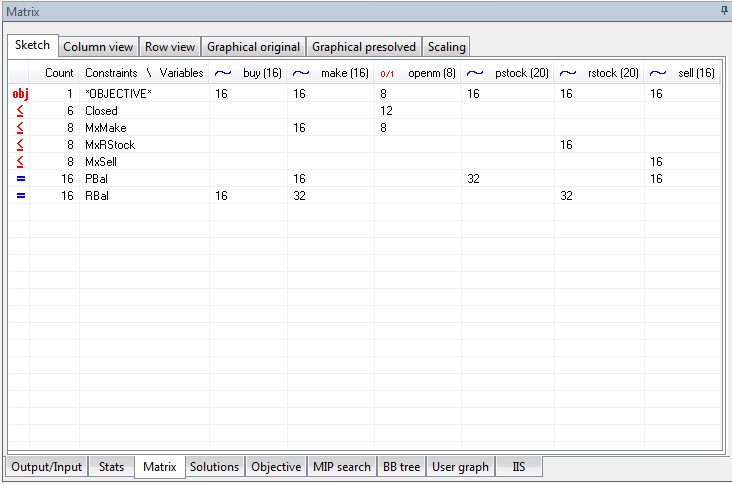Click the equals icon for RBal constraint
This screenshot has height=484, width=732.
click(x=20, y=196)
